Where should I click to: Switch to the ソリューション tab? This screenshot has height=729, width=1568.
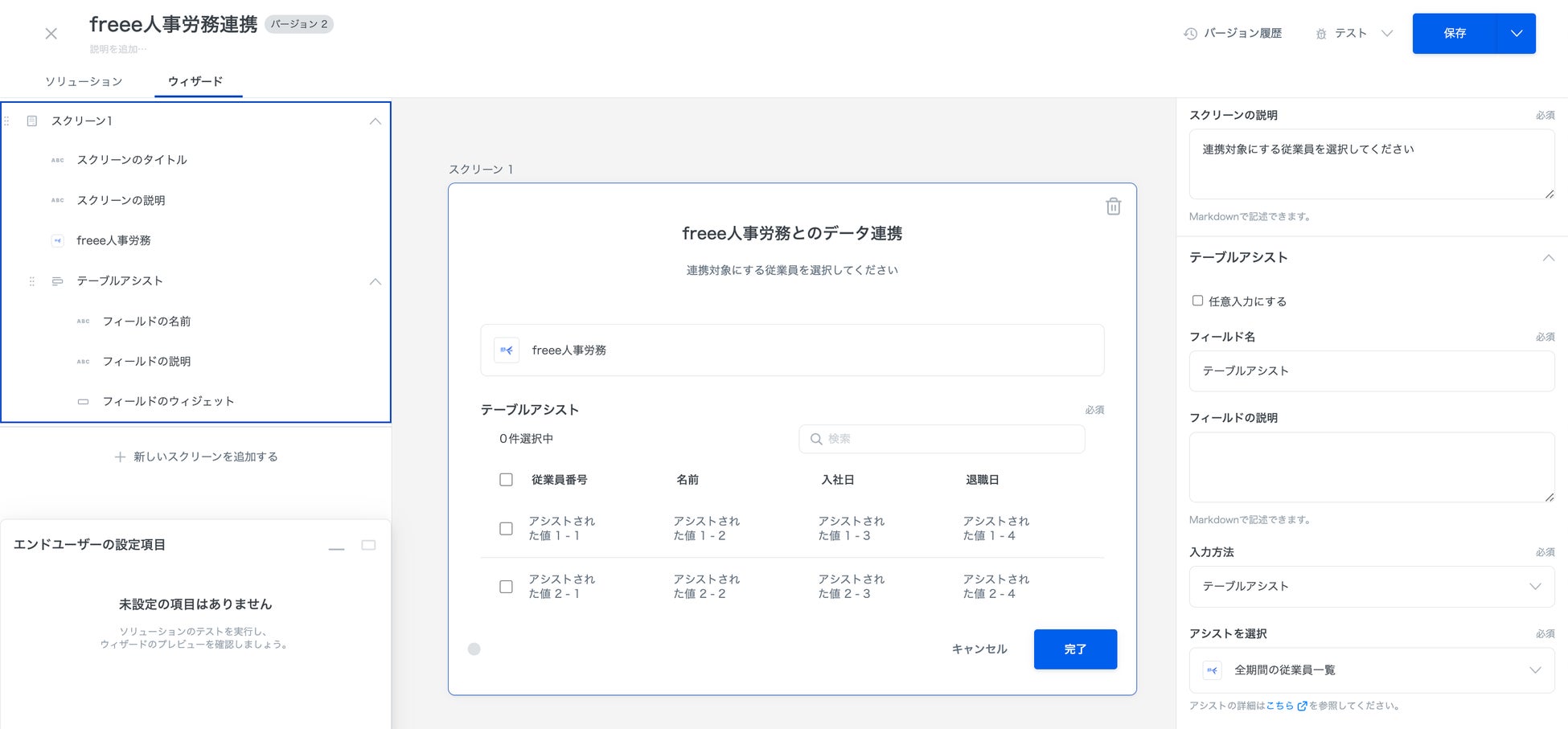84,81
